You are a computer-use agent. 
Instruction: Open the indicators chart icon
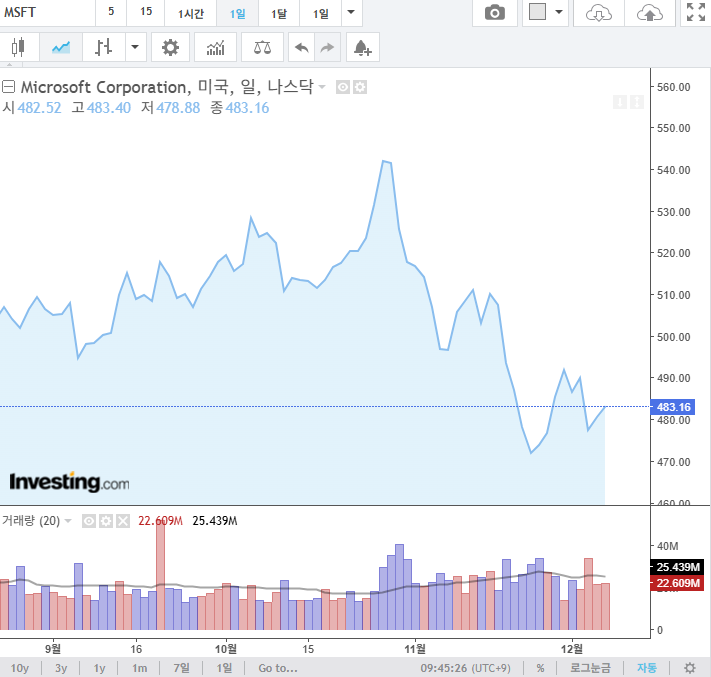coord(215,47)
